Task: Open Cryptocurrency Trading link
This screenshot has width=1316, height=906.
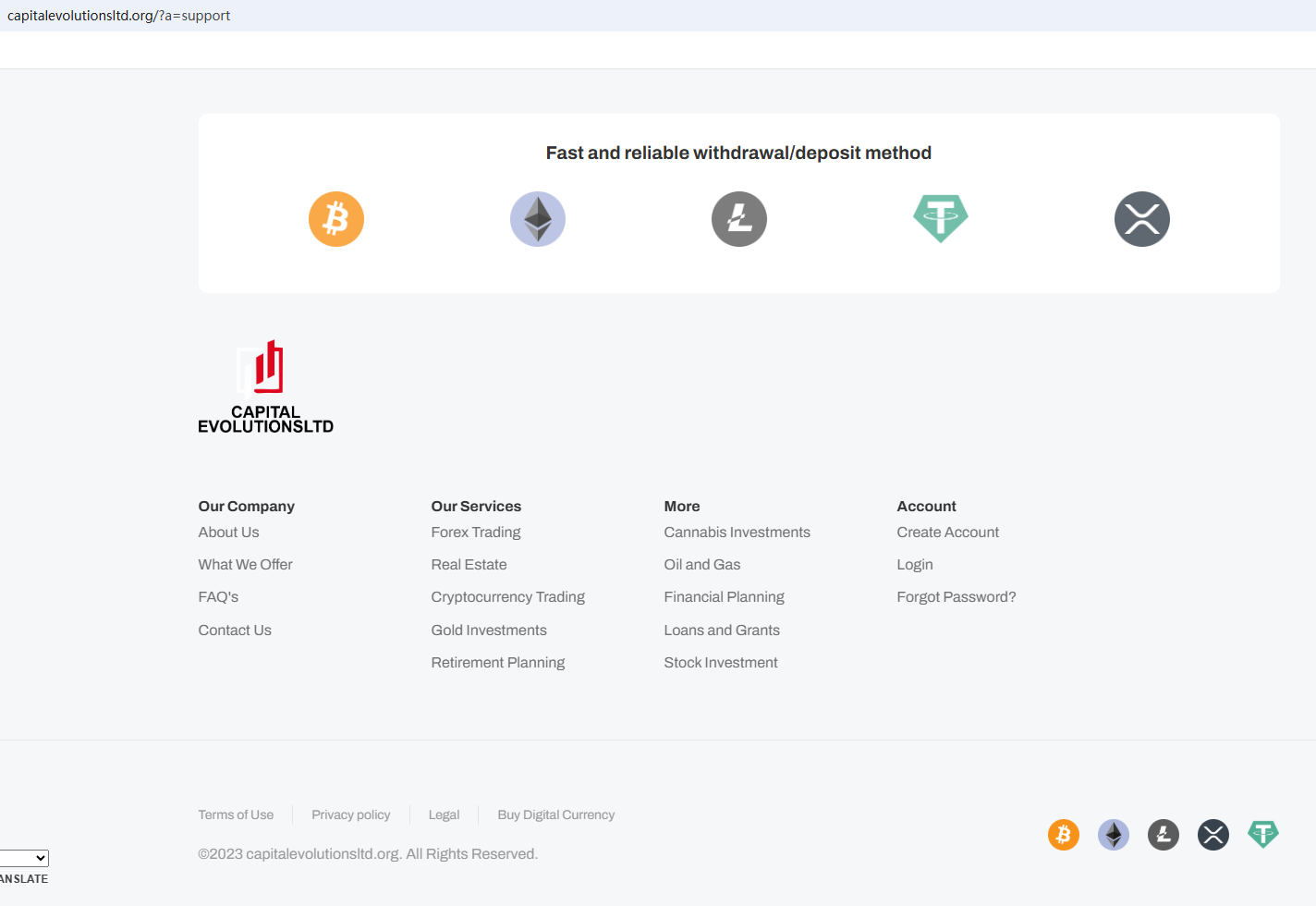Action: point(507,597)
